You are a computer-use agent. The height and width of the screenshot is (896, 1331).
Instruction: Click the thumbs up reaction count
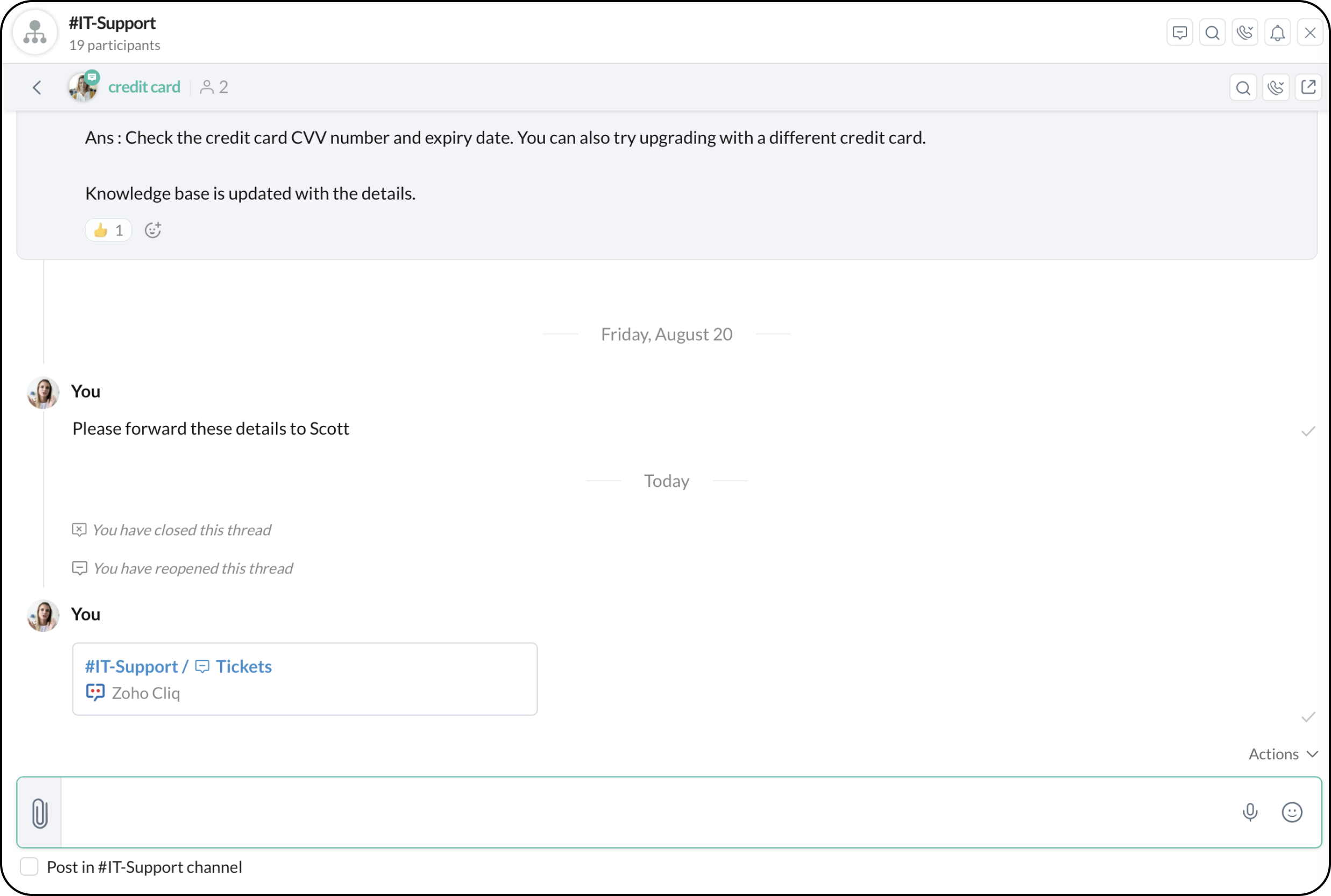pos(109,230)
